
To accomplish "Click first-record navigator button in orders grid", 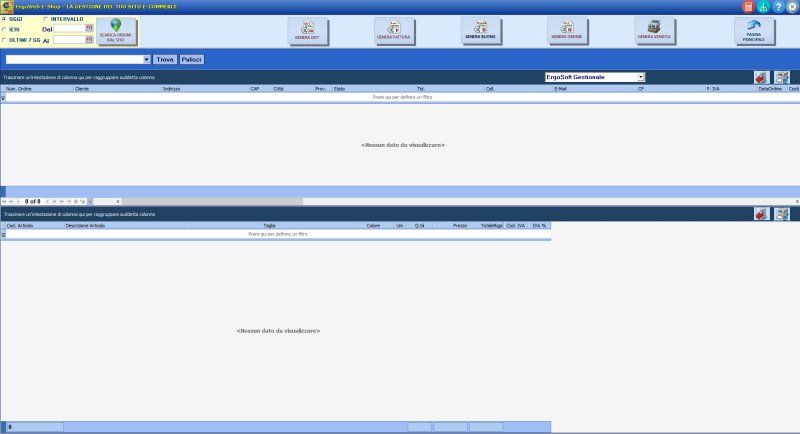I will click(4, 201).
